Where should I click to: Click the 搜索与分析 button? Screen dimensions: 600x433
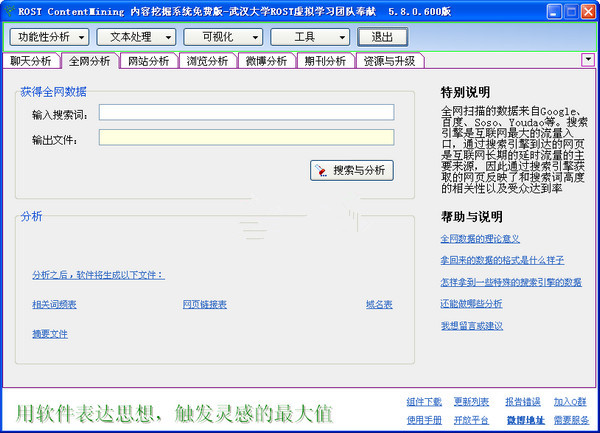pos(352,170)
